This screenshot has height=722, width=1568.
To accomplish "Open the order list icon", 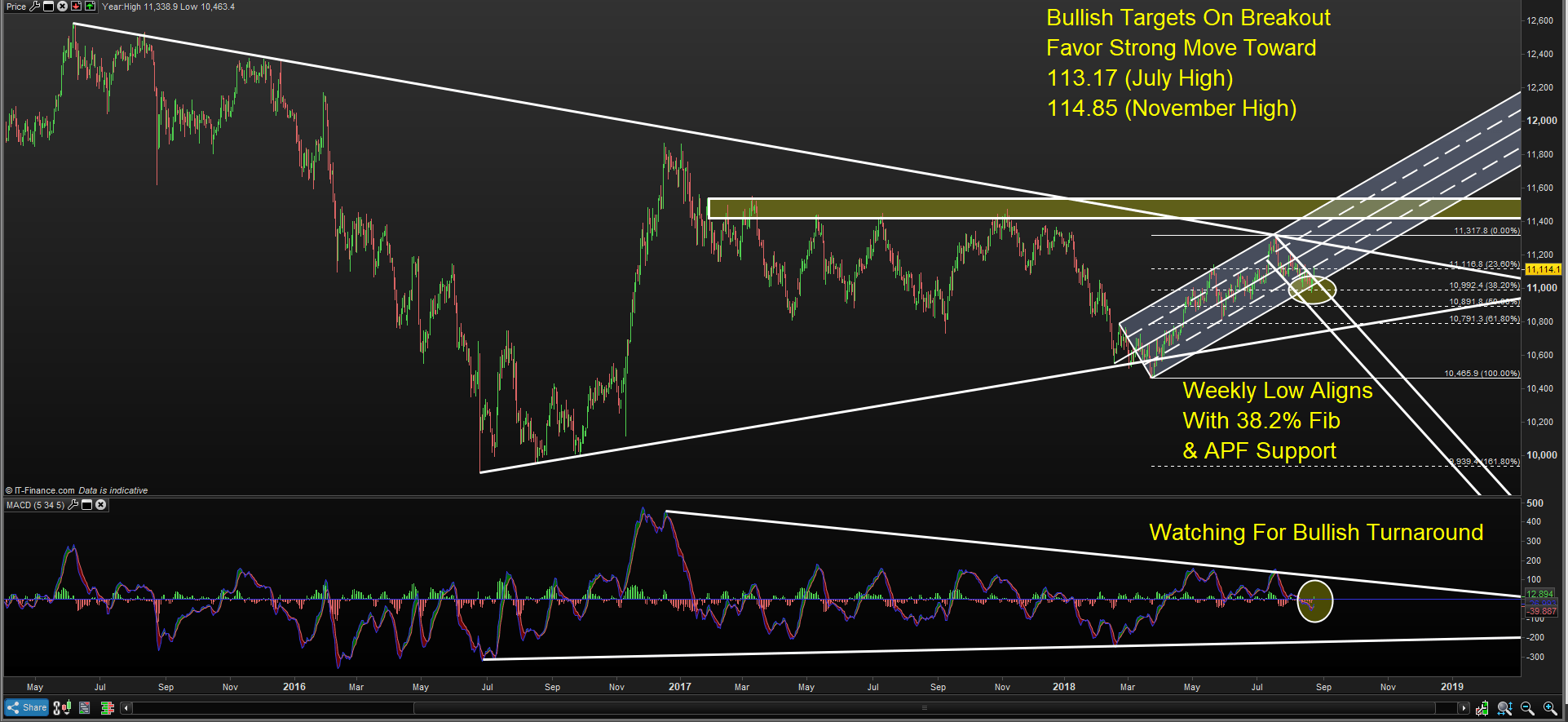I will (84, 708).
